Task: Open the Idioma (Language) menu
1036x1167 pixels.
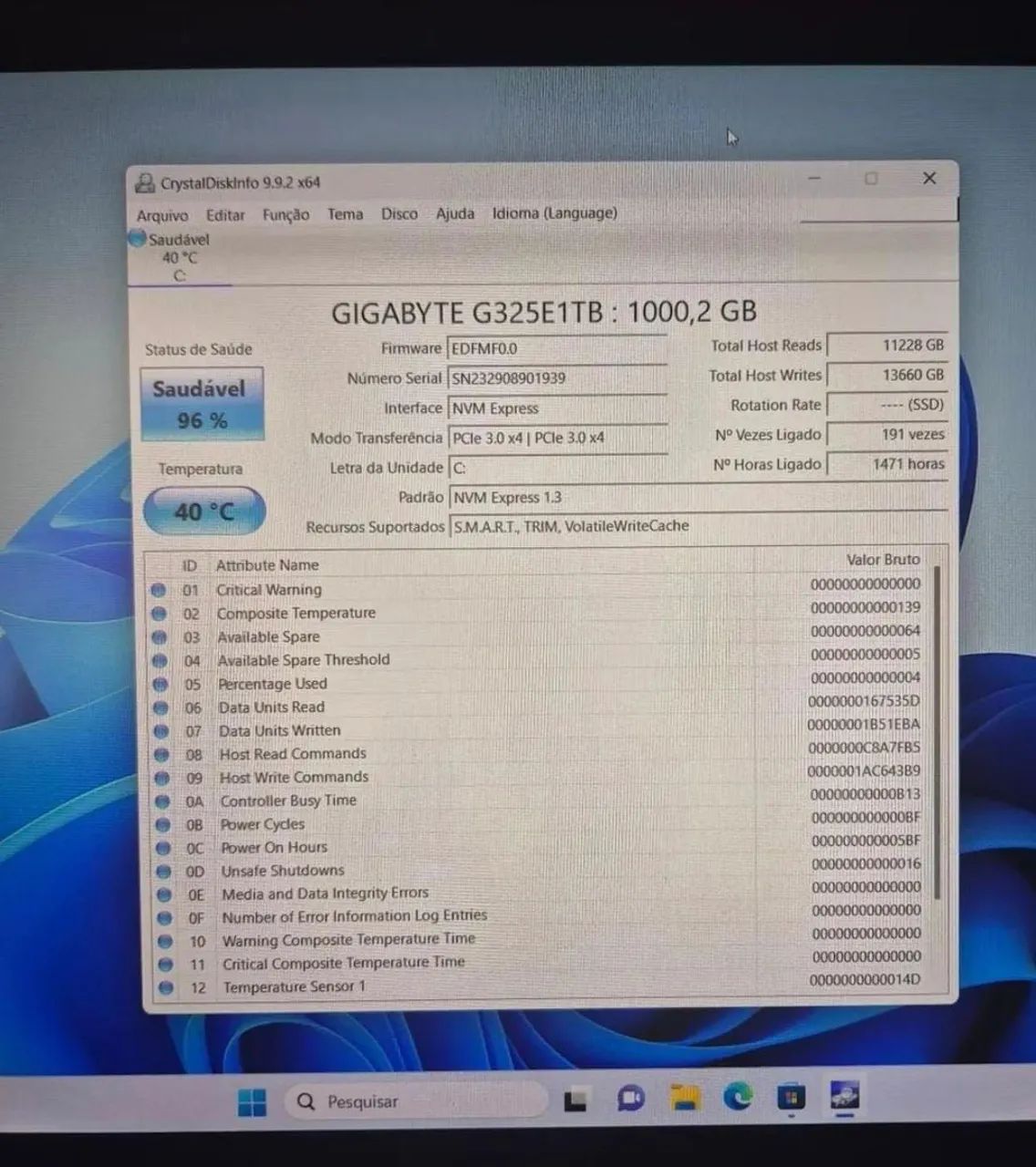Action: (554, 212)
